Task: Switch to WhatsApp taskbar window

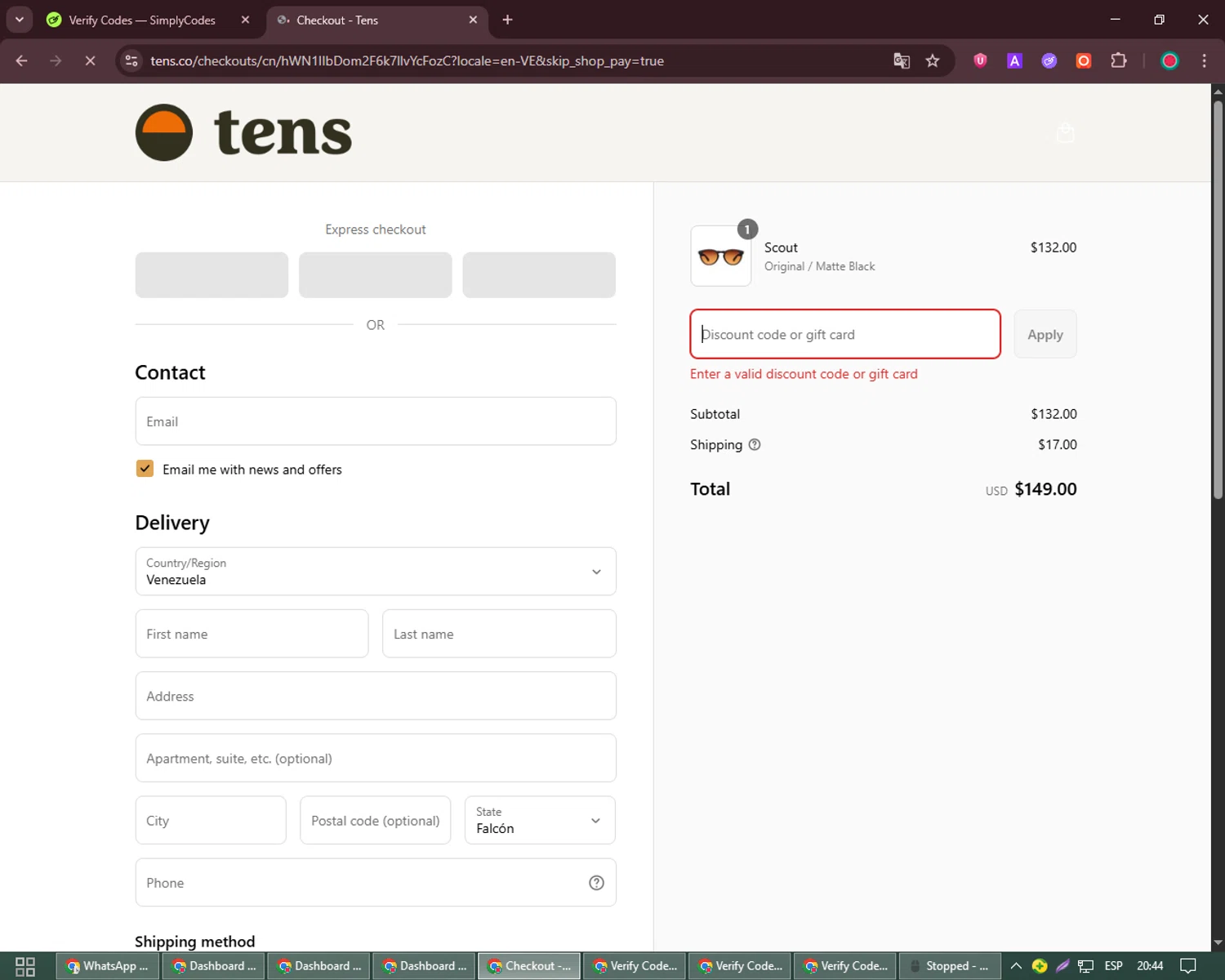Action: [107, 966]
